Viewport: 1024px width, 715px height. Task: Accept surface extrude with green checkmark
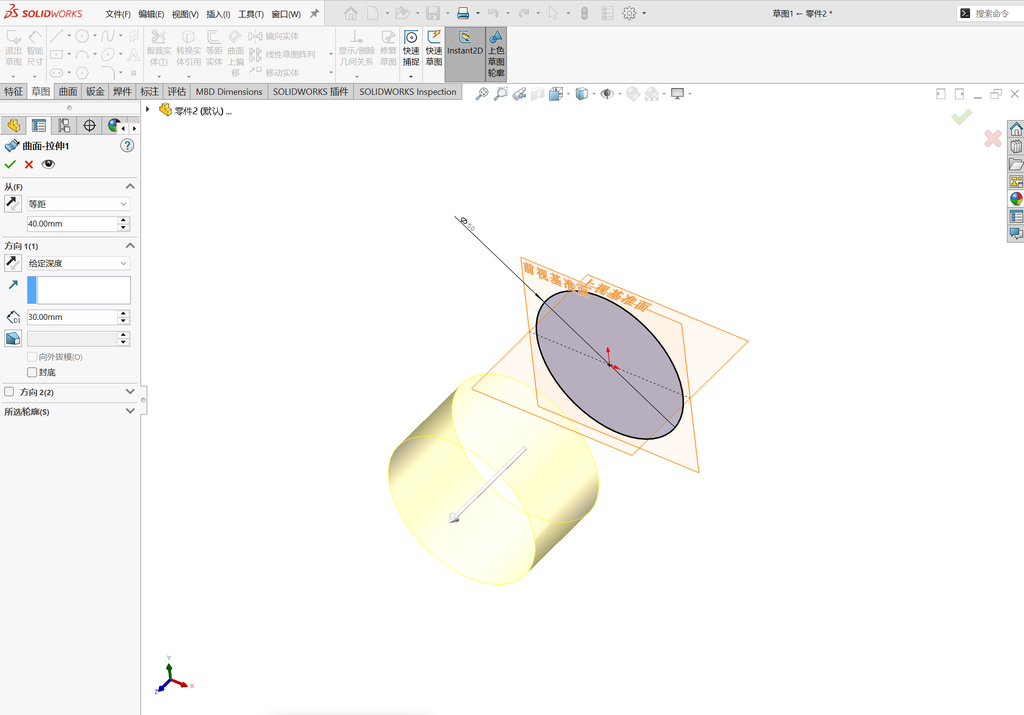[x=10, y=165]
